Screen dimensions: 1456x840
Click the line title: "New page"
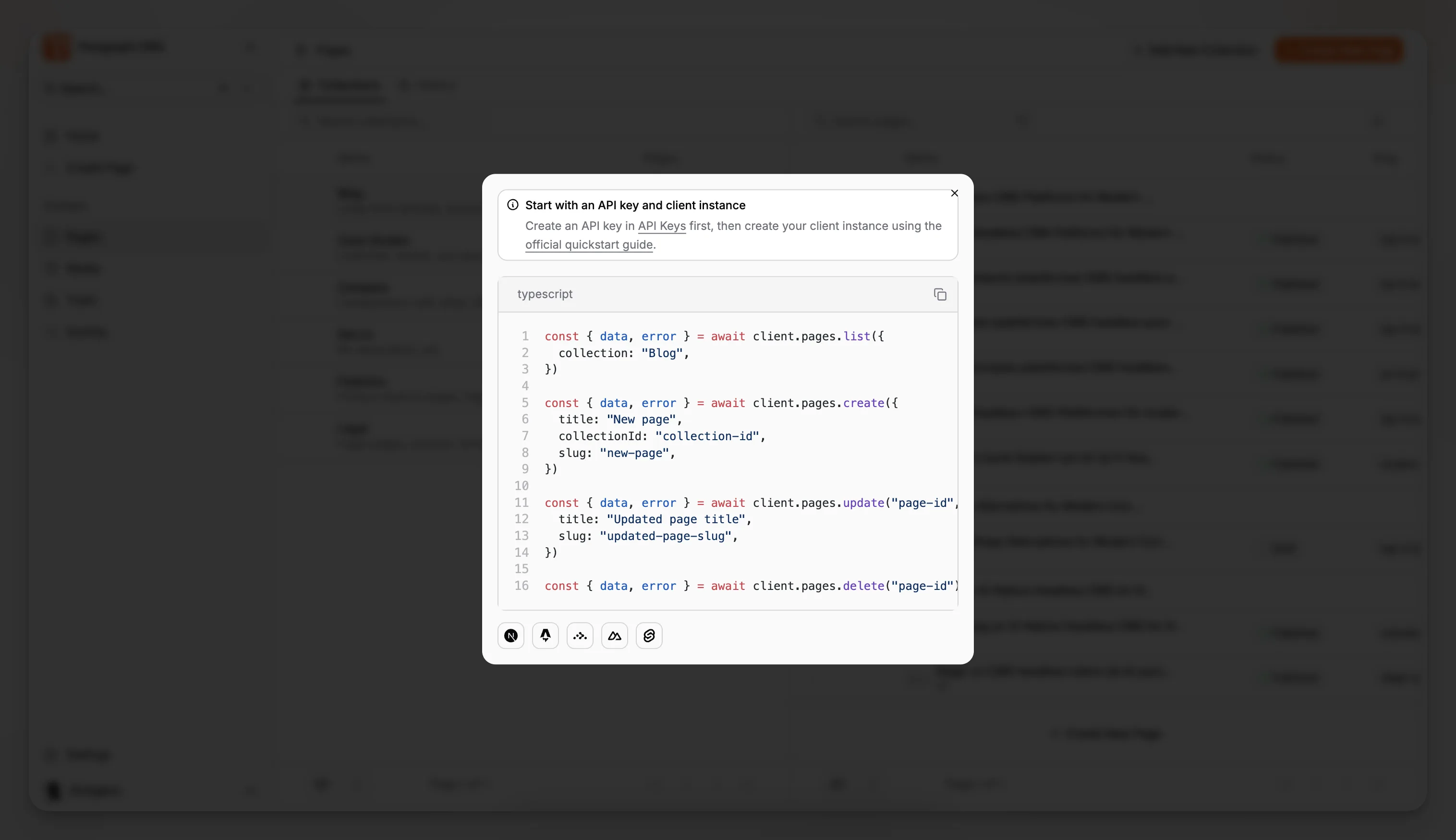620,420
